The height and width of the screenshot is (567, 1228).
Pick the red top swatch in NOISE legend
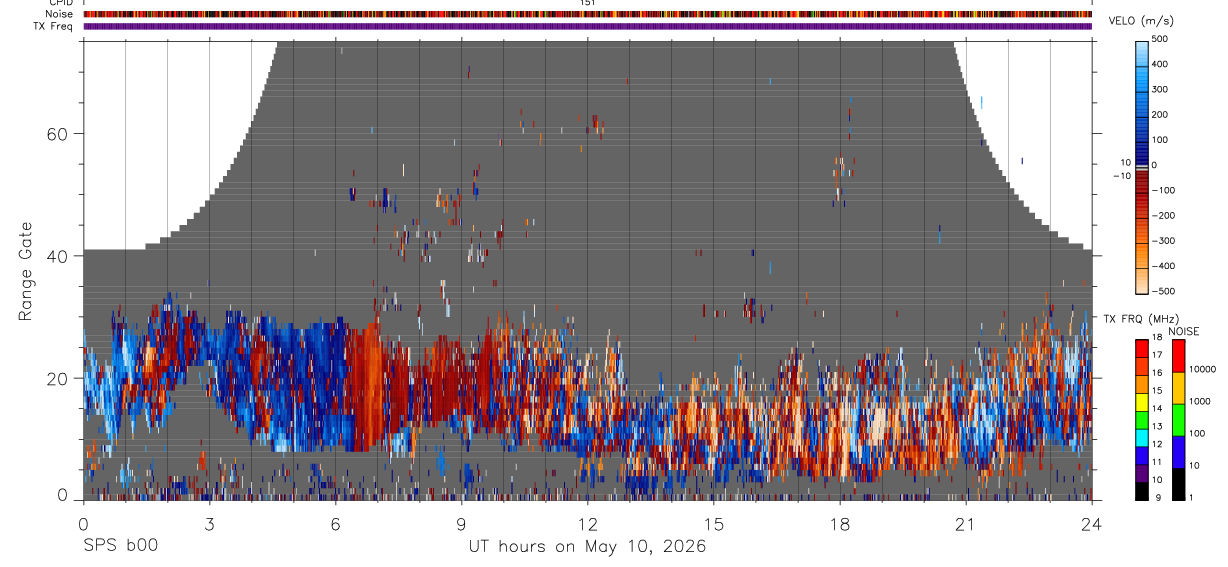[1177, 356]
